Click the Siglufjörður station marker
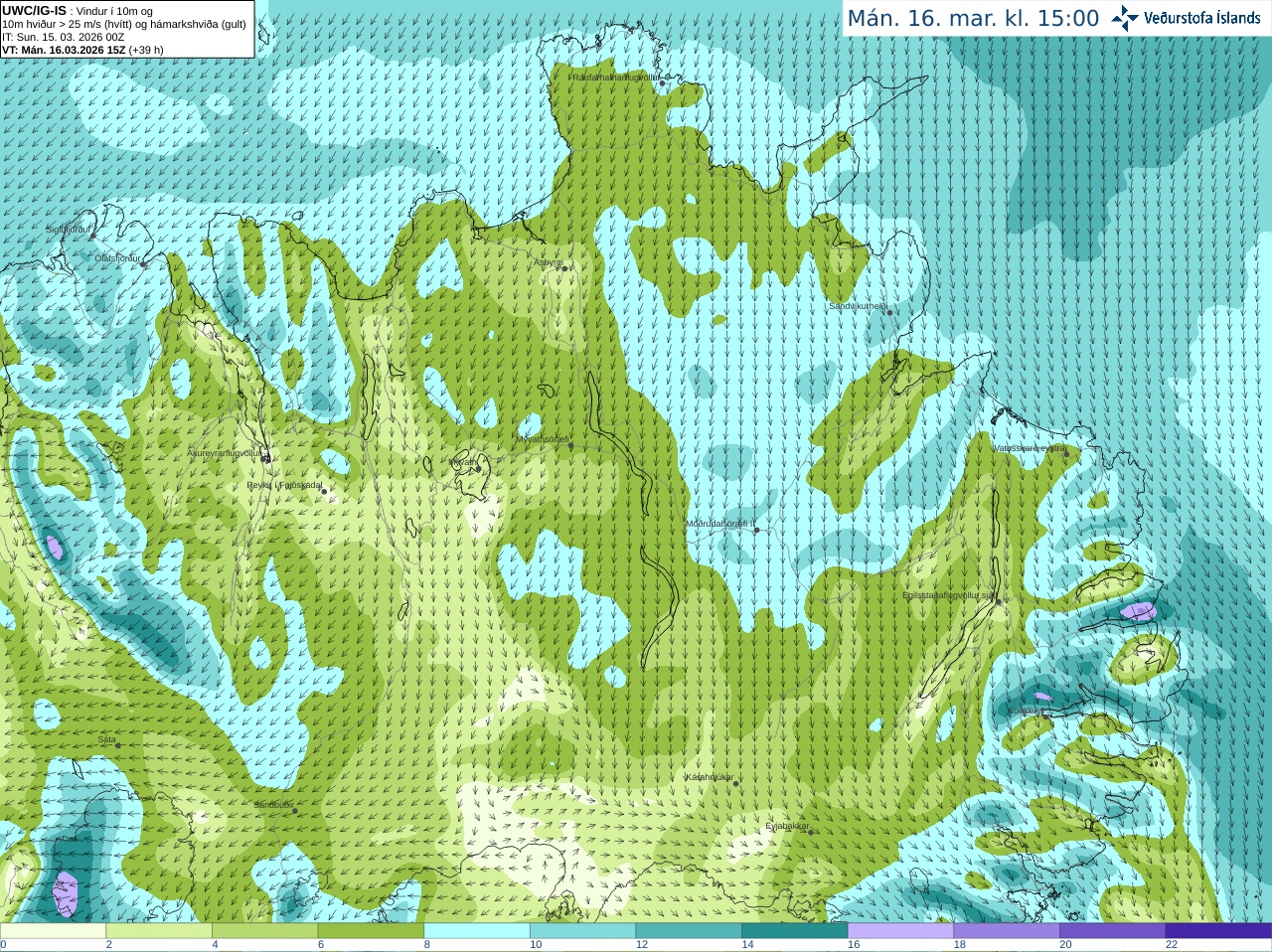1272x952 pixels. point(91,237)
